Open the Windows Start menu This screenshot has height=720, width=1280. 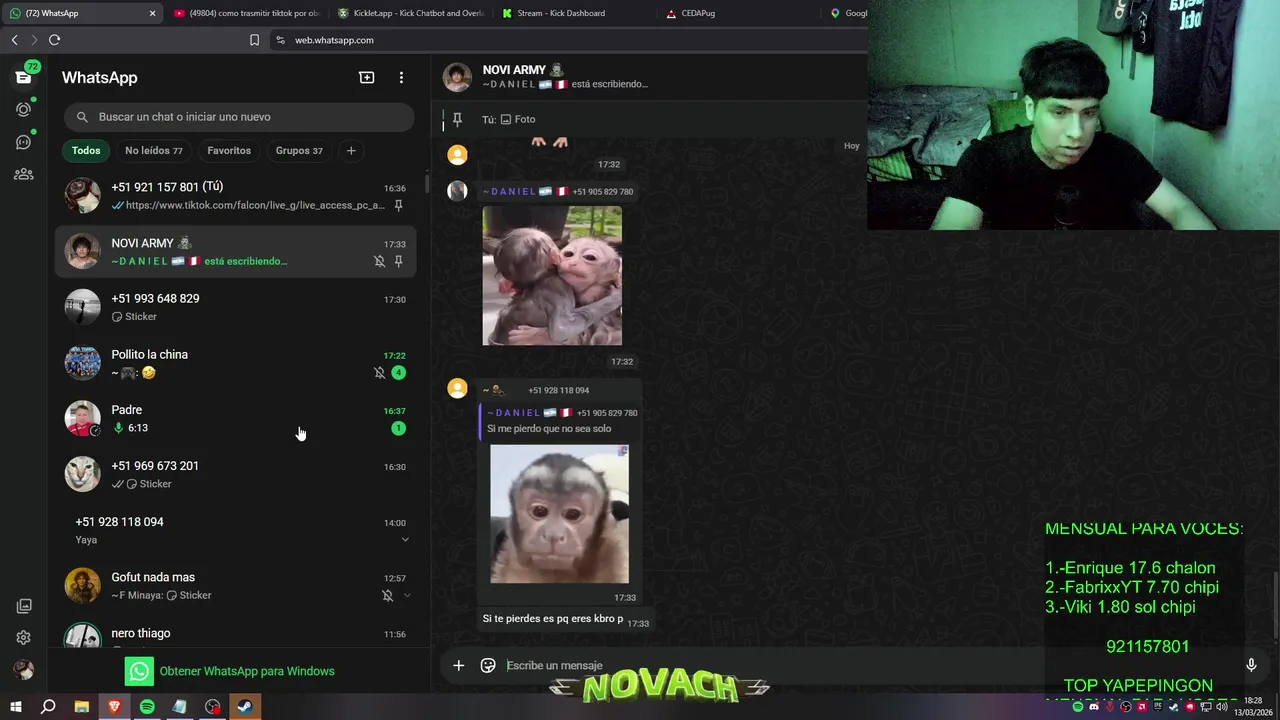click(15, 707)
